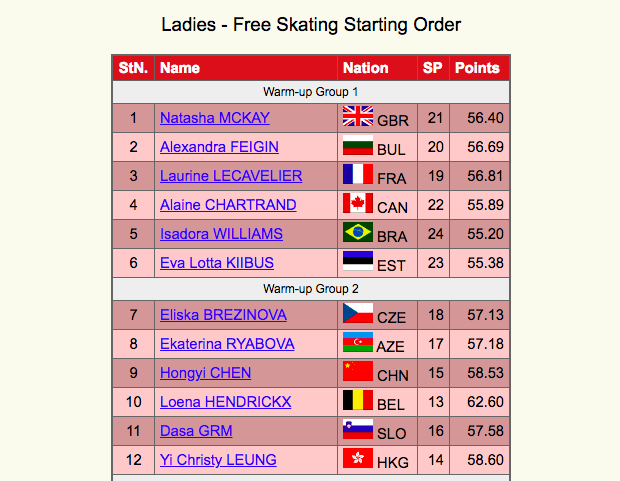
Task: Click the China flag icon
Action: pos(357,371)
